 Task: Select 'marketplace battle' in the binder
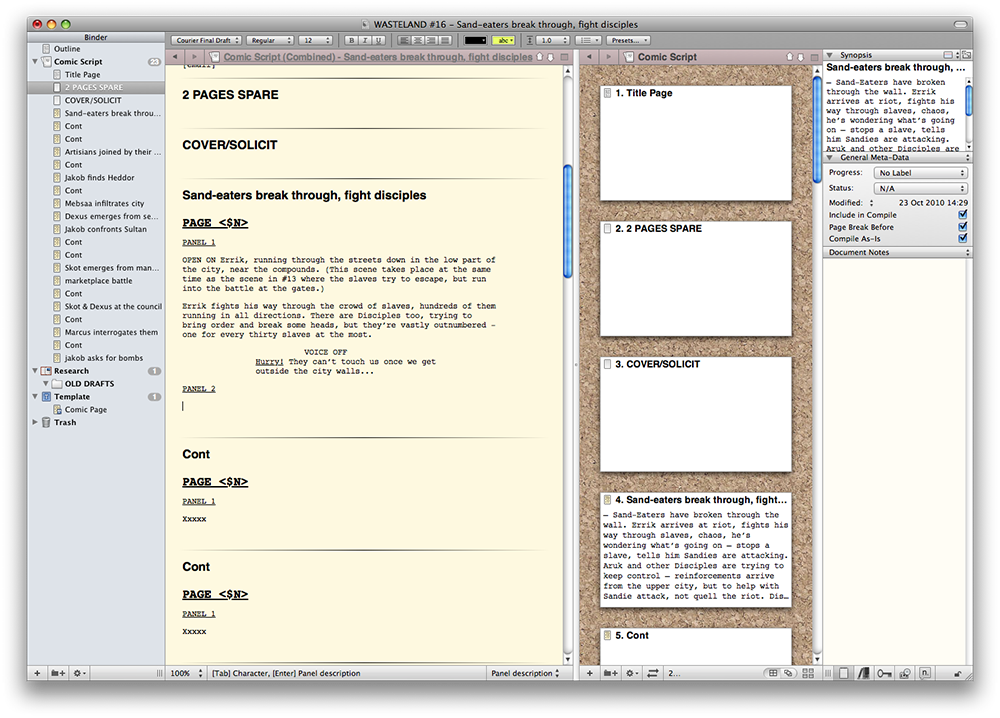pyautogui.click(x=98, y=281)
